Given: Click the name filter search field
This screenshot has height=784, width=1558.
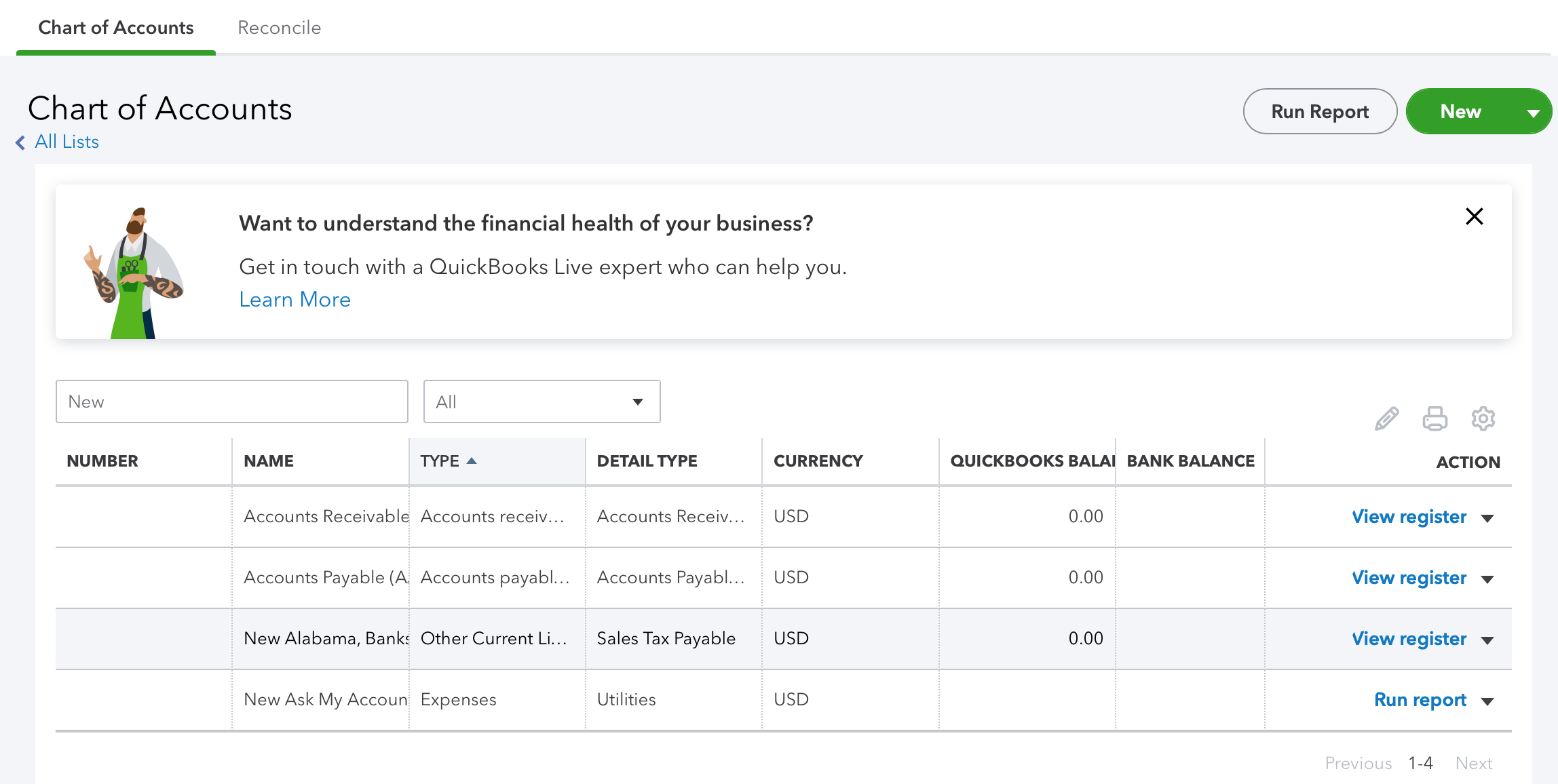Looking at the screenshot, I should click(x=231, y=401).
